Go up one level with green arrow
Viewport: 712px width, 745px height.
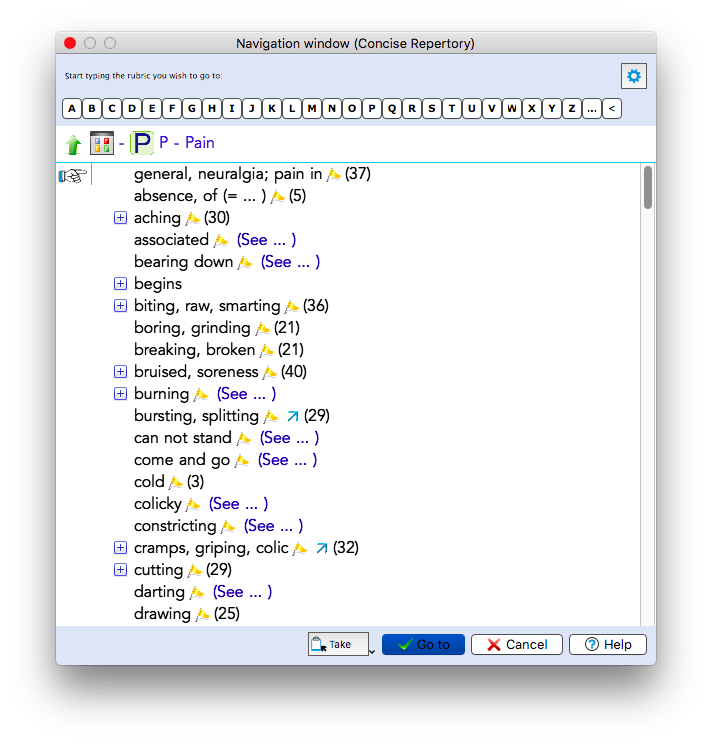coord(73,144)
